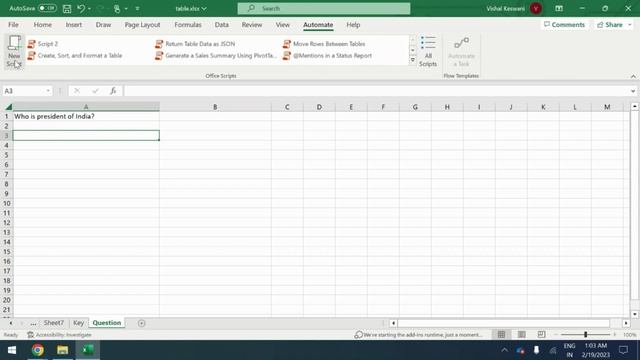Expand the Name Box dropdown
The width and height of the screenshot is (640, 360).
(x=48, y=91)
